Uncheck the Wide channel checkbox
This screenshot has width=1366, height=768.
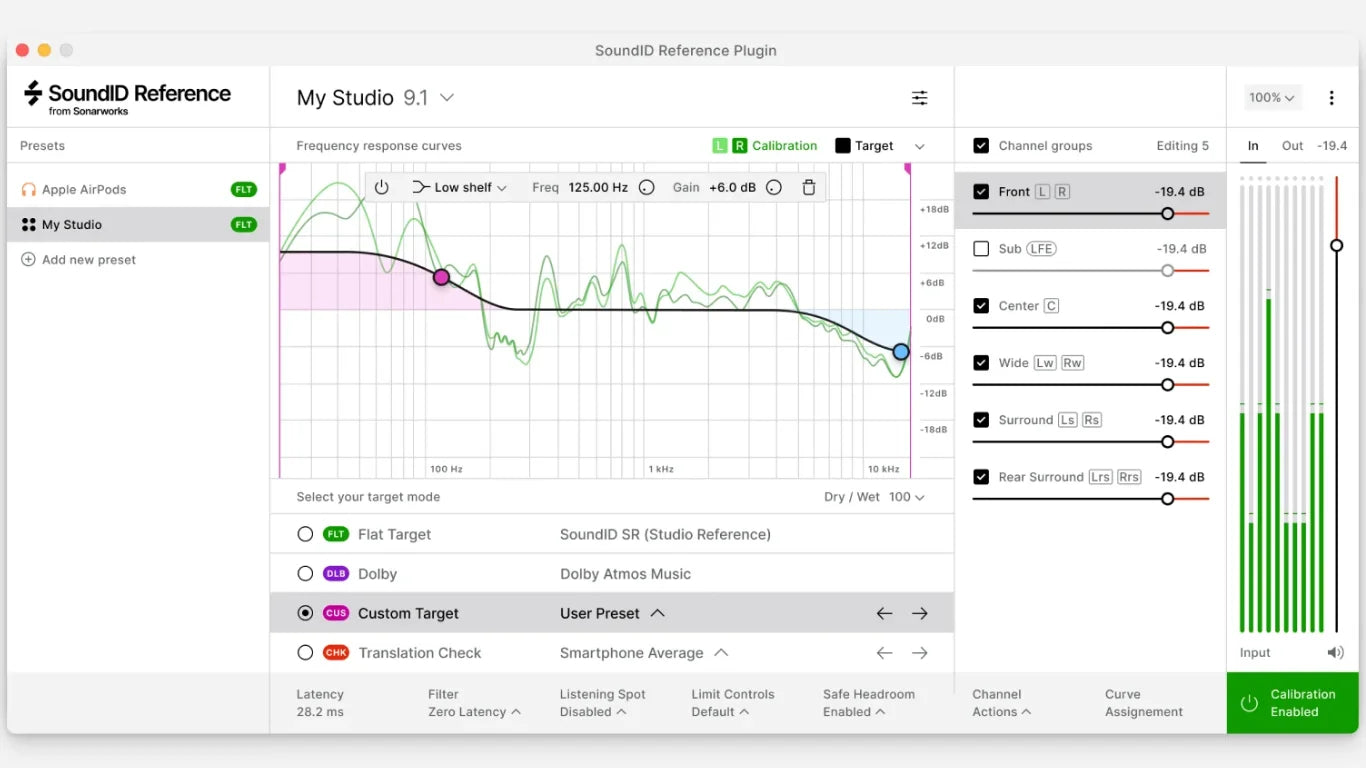[981, 363]
